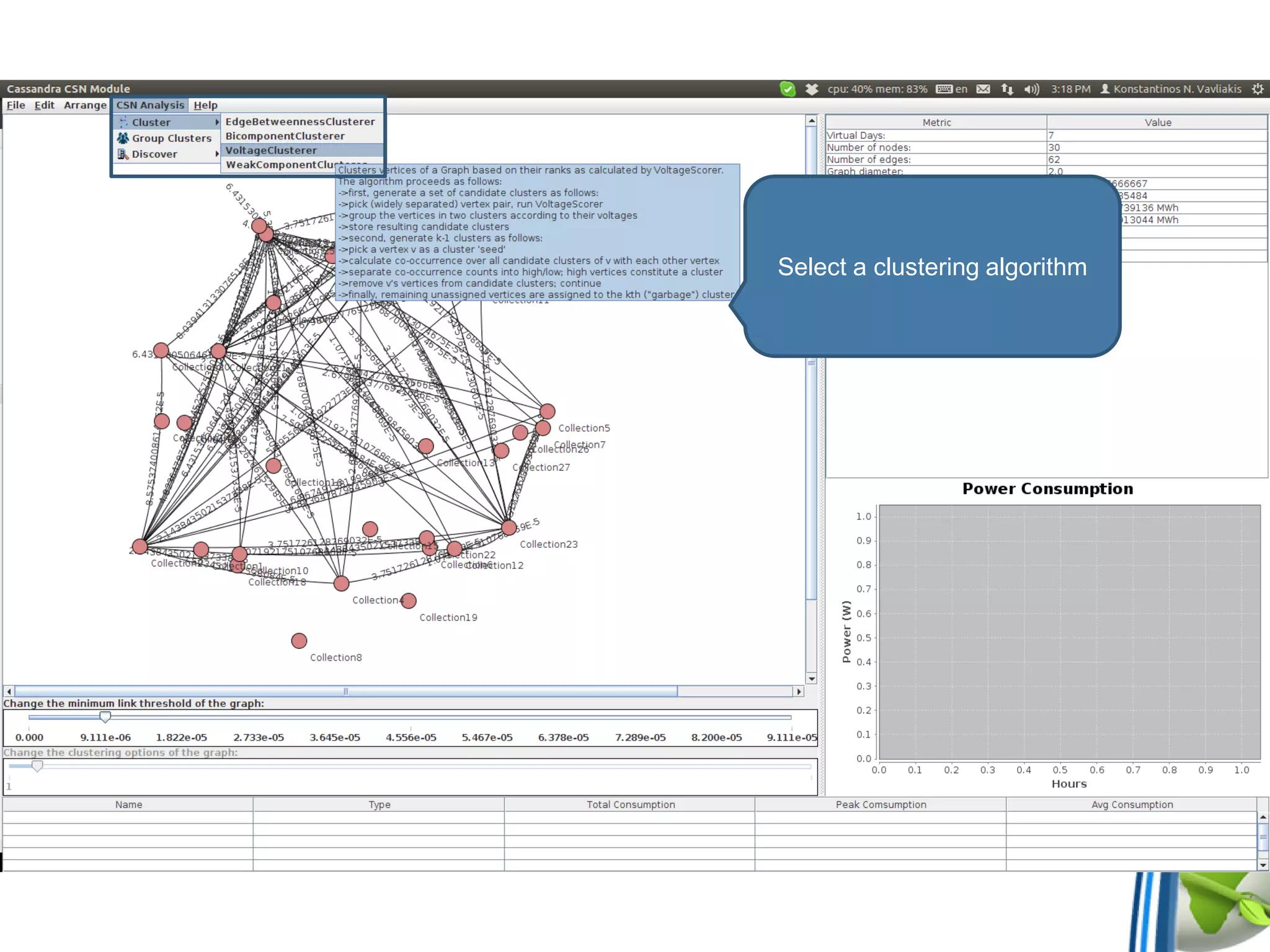Sort by the Peak Comsumption column header

click(881, 804)
